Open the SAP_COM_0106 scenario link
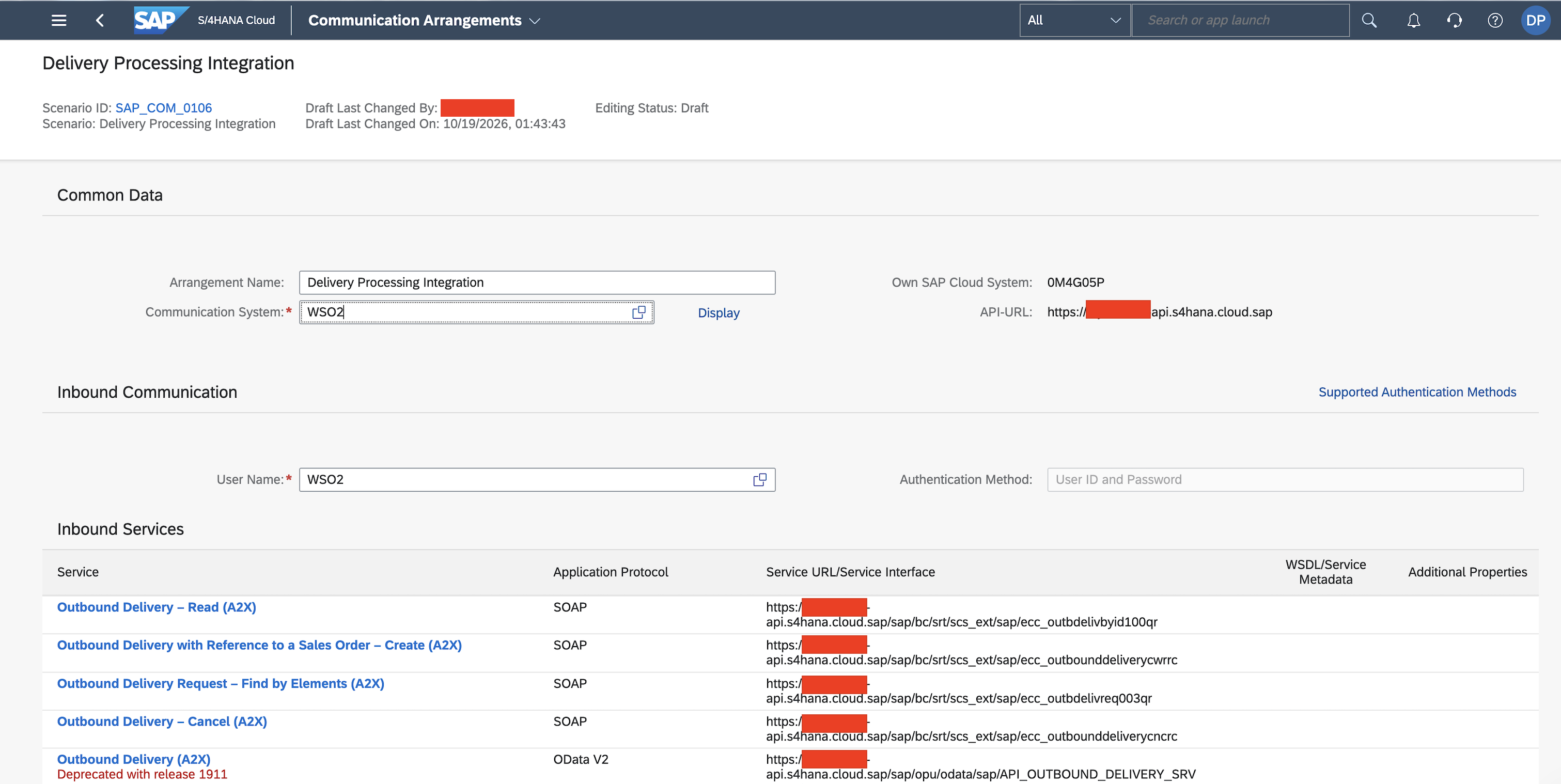 tap(164, 108)
